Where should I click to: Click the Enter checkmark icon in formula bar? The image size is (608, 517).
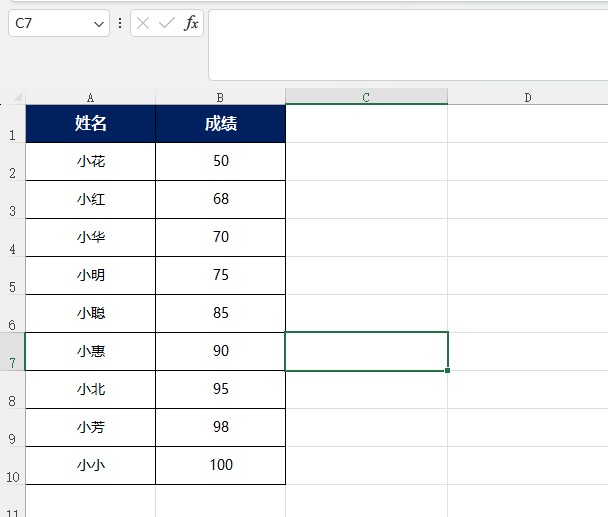(167, 23)
